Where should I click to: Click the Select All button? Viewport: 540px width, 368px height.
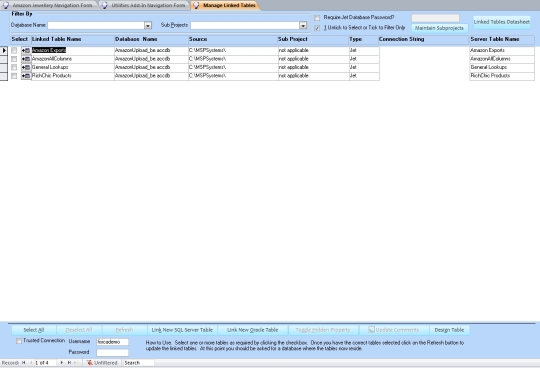pyautogui.click(x=34, y=330)
